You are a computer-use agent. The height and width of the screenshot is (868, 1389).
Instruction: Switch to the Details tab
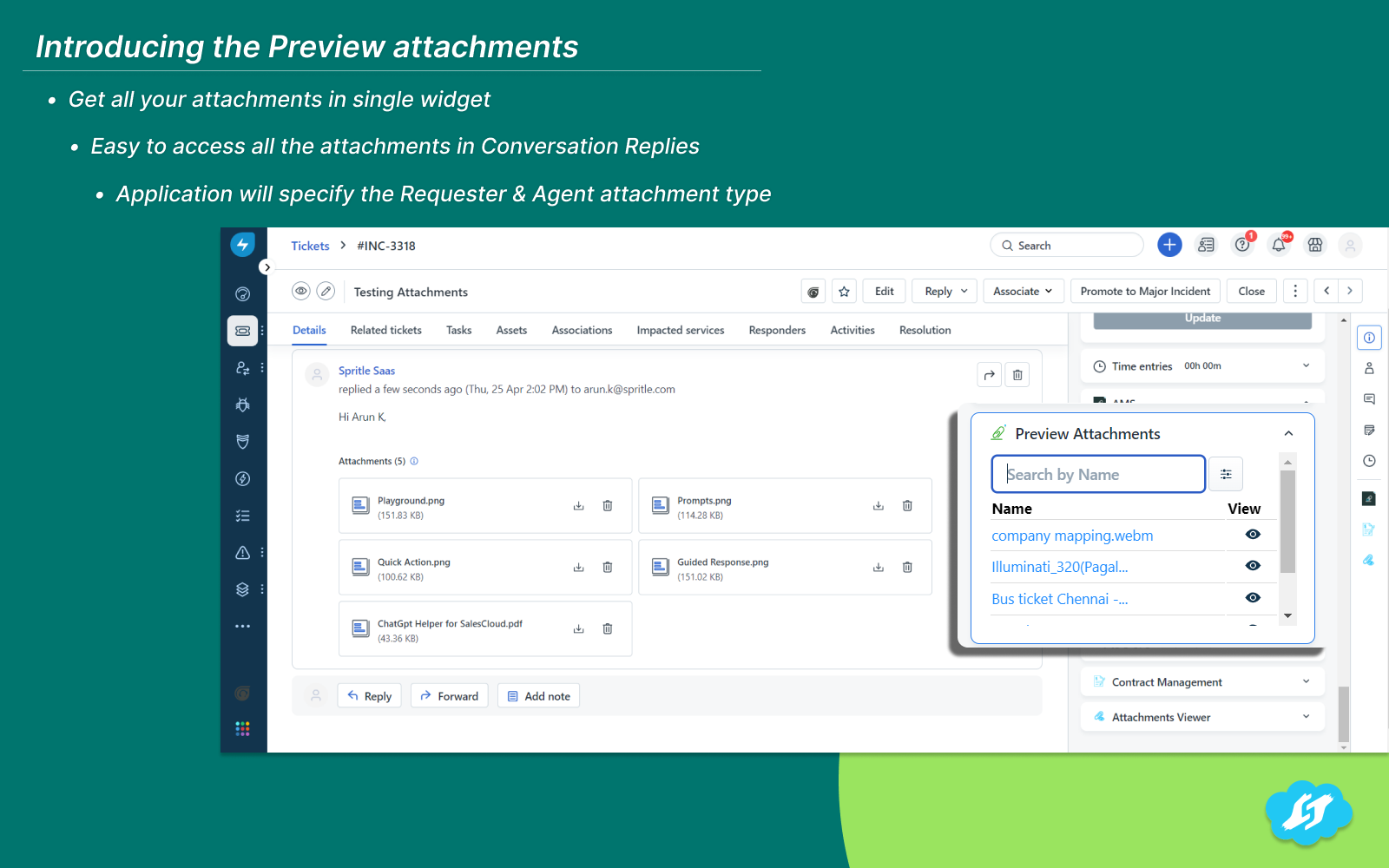click(x=309, y=330)
